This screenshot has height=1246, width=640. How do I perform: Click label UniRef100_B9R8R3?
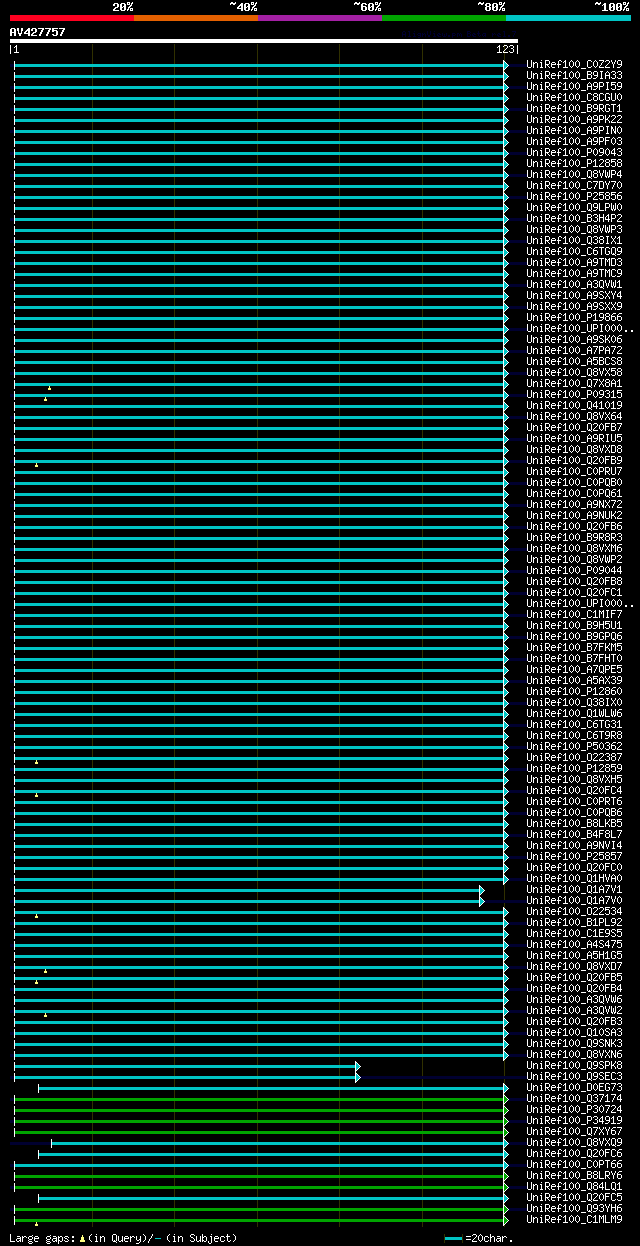[574, 537]
